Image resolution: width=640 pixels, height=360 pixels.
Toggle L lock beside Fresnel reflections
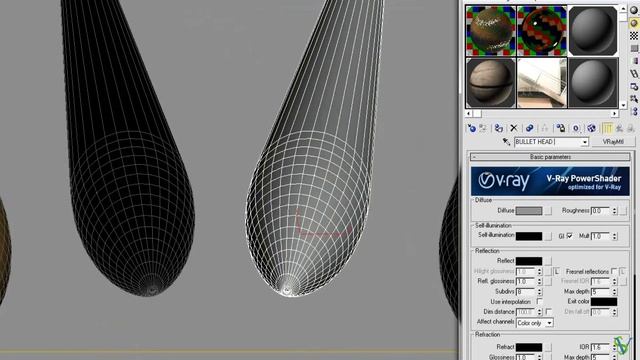click(x=623, y=271)
